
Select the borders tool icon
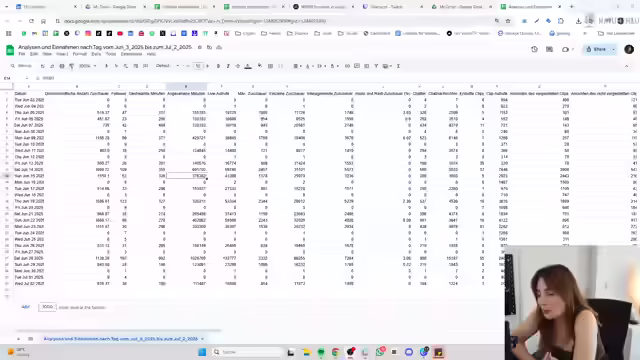coord(270,66)
